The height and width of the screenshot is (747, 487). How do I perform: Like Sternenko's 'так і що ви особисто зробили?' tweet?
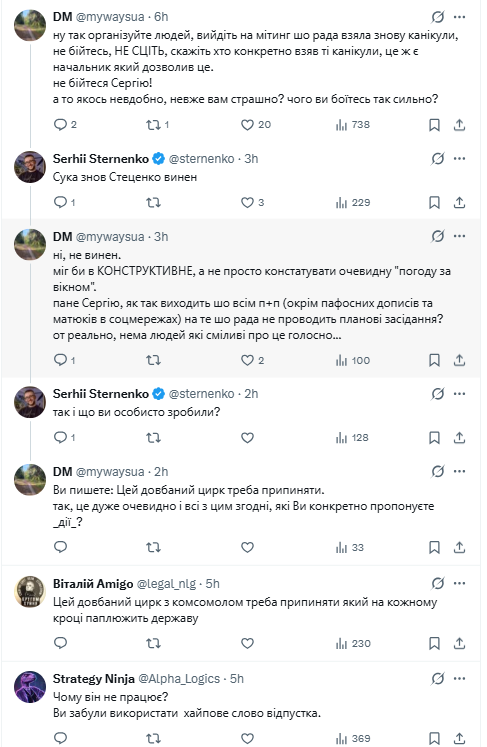coord(247,438)
